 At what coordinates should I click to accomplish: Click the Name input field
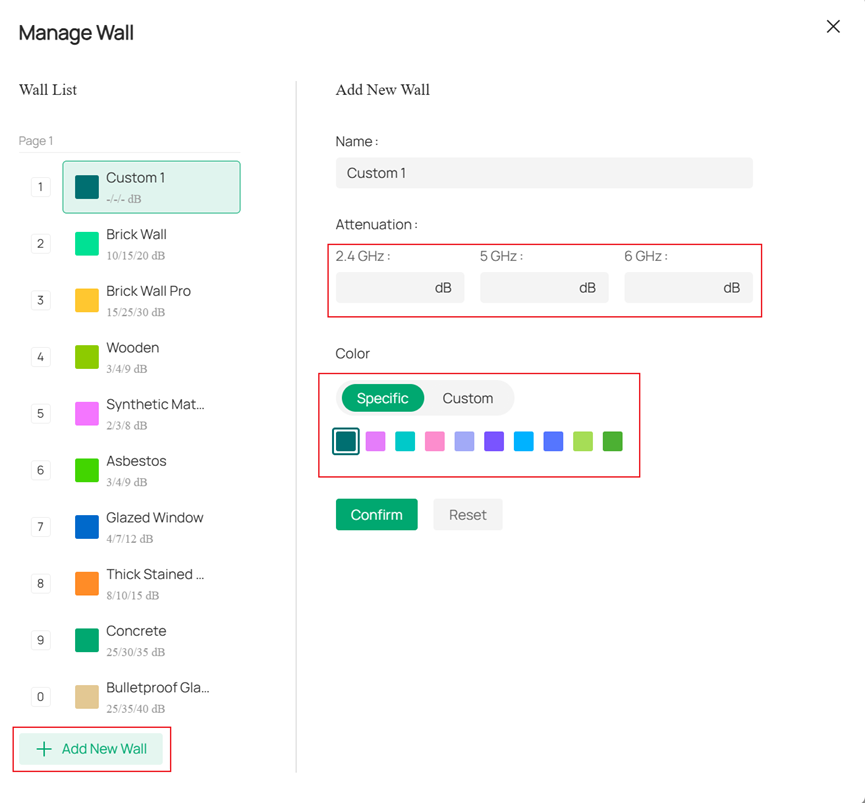543,173
